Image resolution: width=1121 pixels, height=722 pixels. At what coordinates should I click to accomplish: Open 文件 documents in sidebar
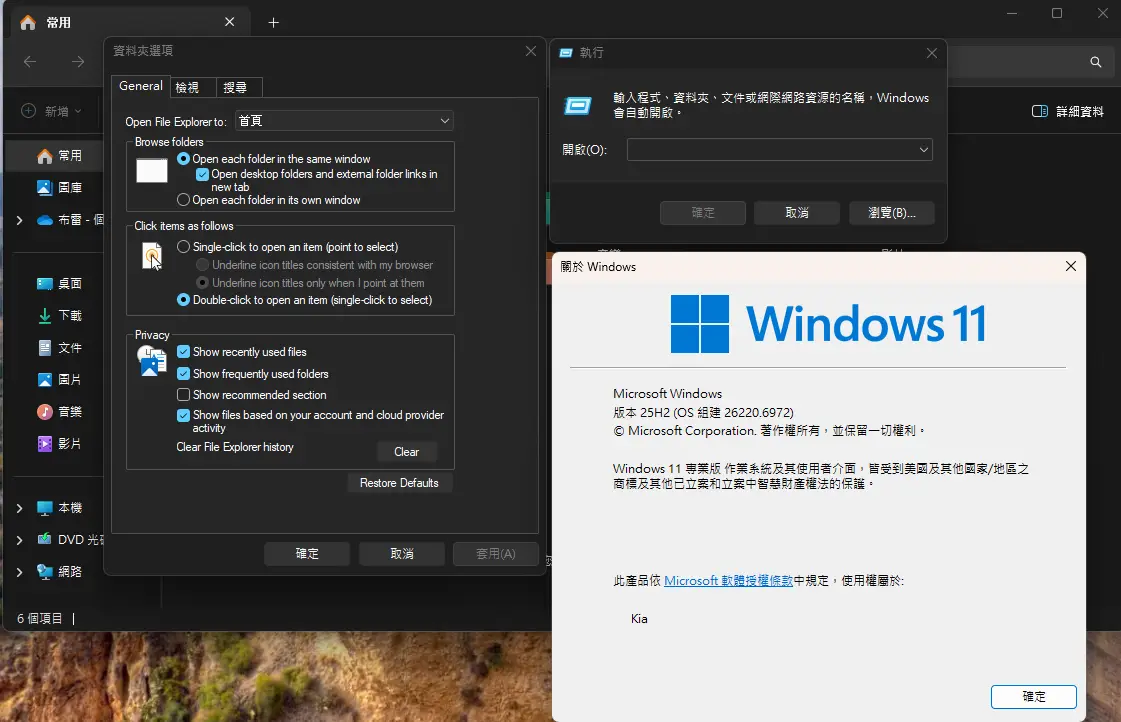(59, 348)
